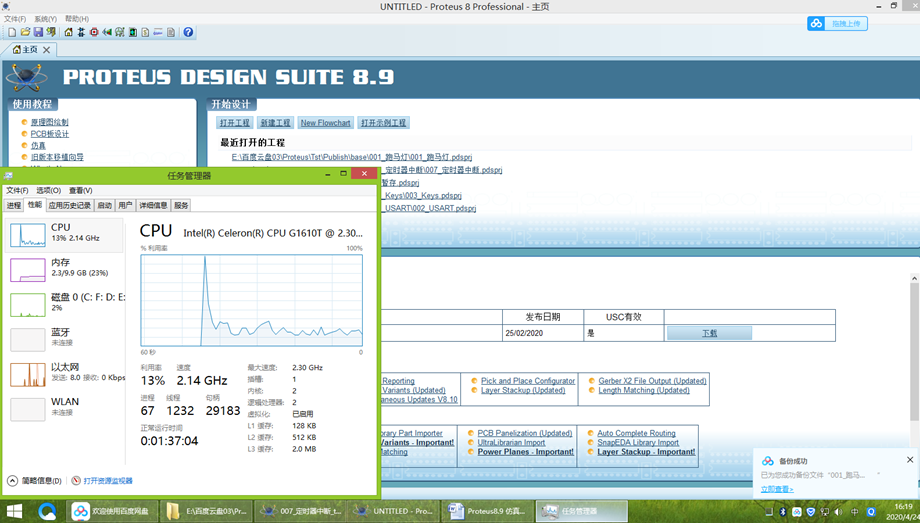
Task: Close the 主页 tab with its X
Action: pyautogui.click(x=46, y=50)
